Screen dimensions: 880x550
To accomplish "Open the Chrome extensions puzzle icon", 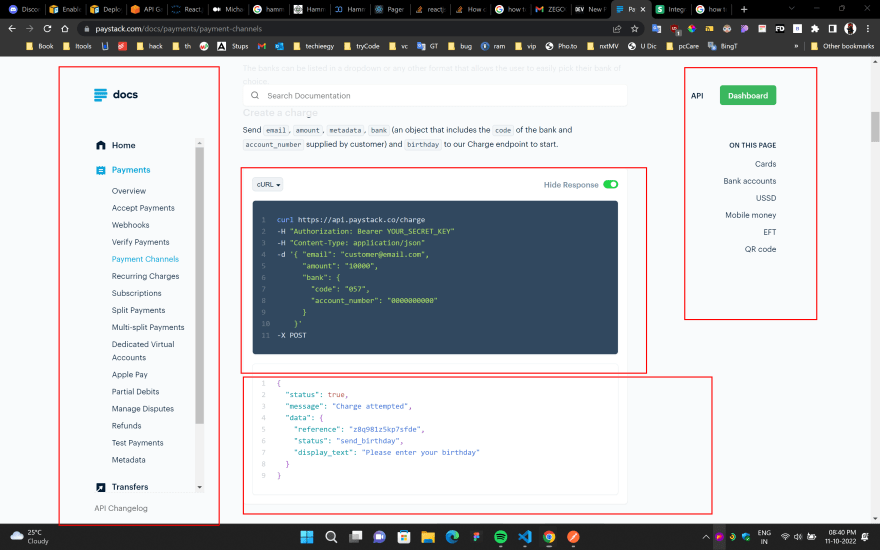I will 815,29.
